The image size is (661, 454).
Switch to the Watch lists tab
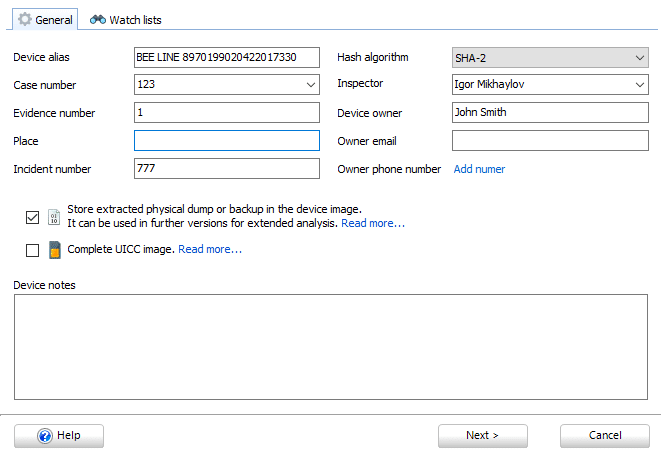[126, 20]
